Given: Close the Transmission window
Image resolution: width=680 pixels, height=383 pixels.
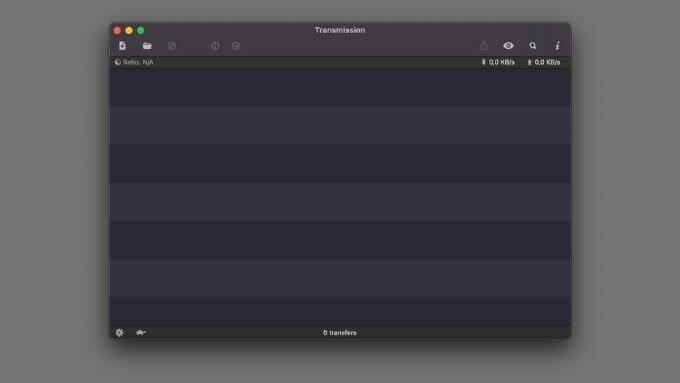Looking at the screenshot, I should point(117,30).
